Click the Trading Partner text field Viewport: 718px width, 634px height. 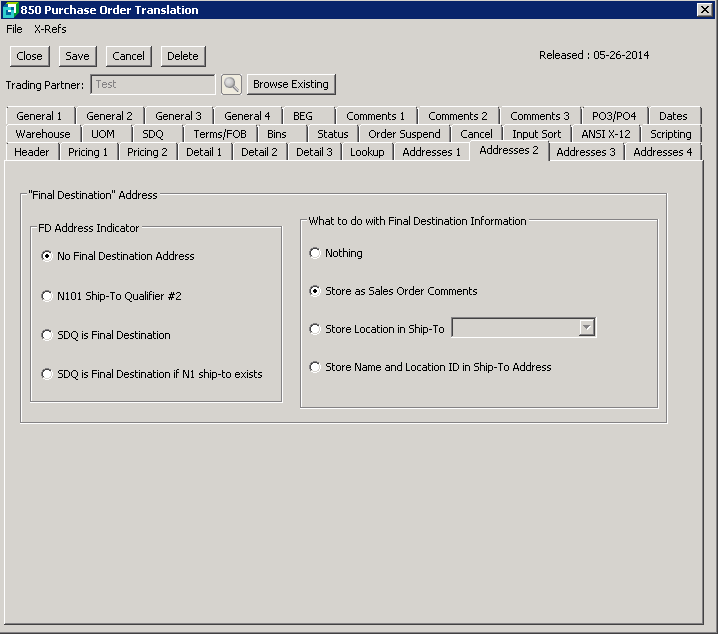click(153, 85)
